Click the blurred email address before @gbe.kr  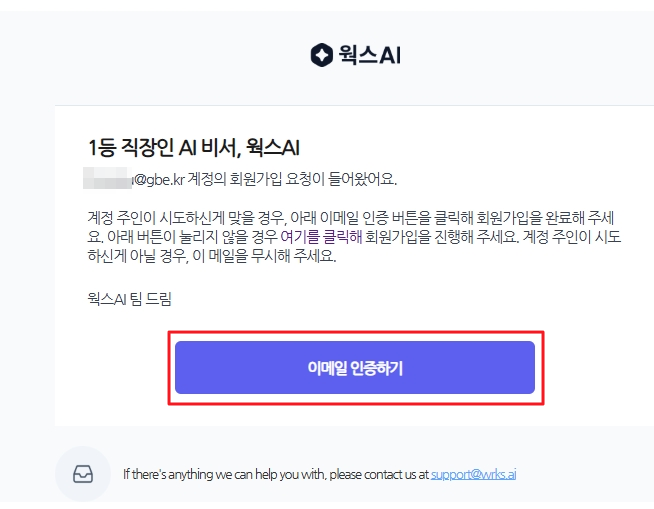pyautogui.click(x=108, y=179)
